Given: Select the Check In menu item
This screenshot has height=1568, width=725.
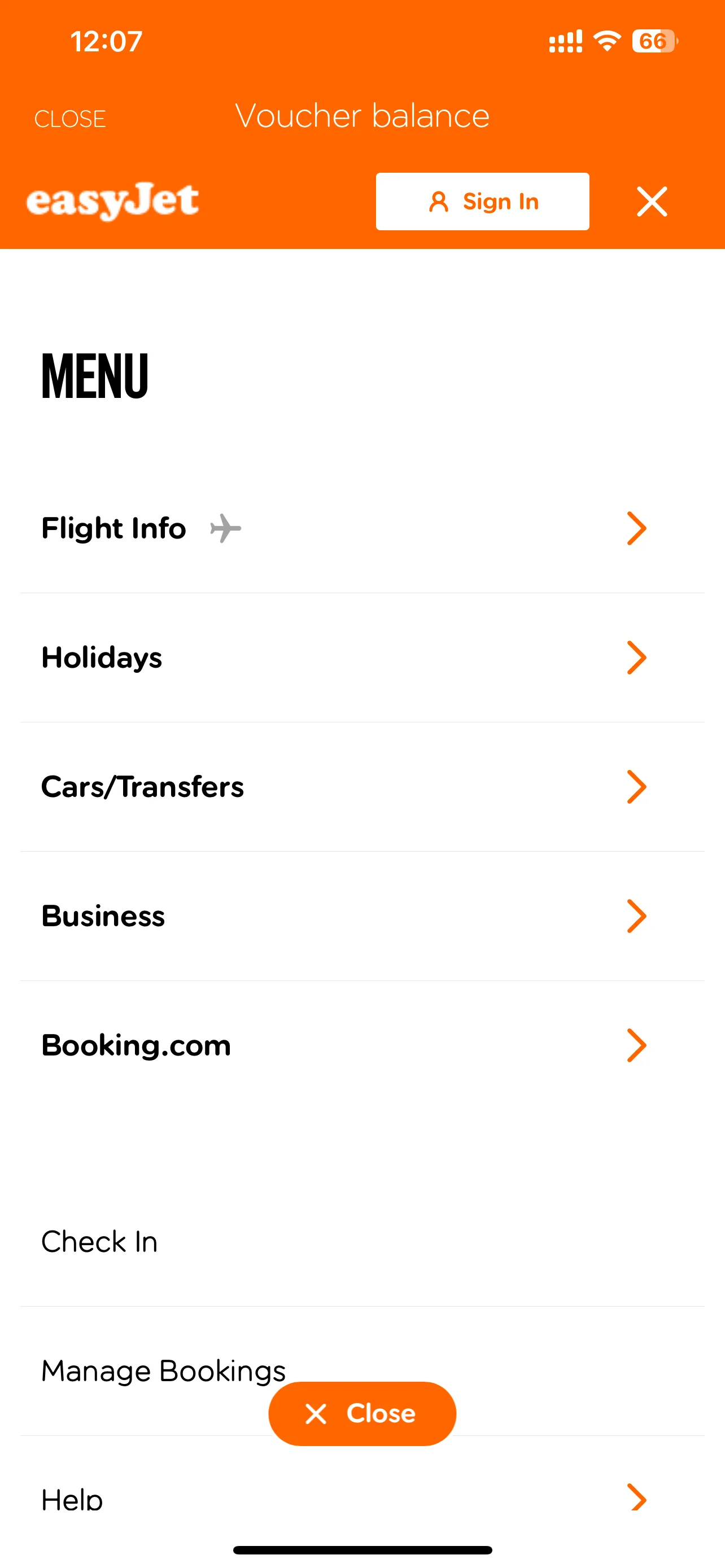Looking at the screenshot, I should (99, 1242).
